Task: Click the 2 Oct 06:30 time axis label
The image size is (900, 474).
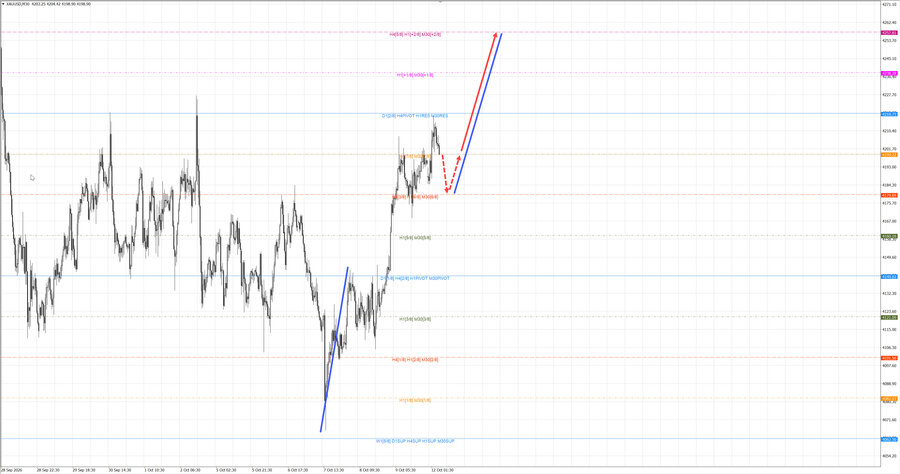Action: pyautogui.click(x=190, y=470)
